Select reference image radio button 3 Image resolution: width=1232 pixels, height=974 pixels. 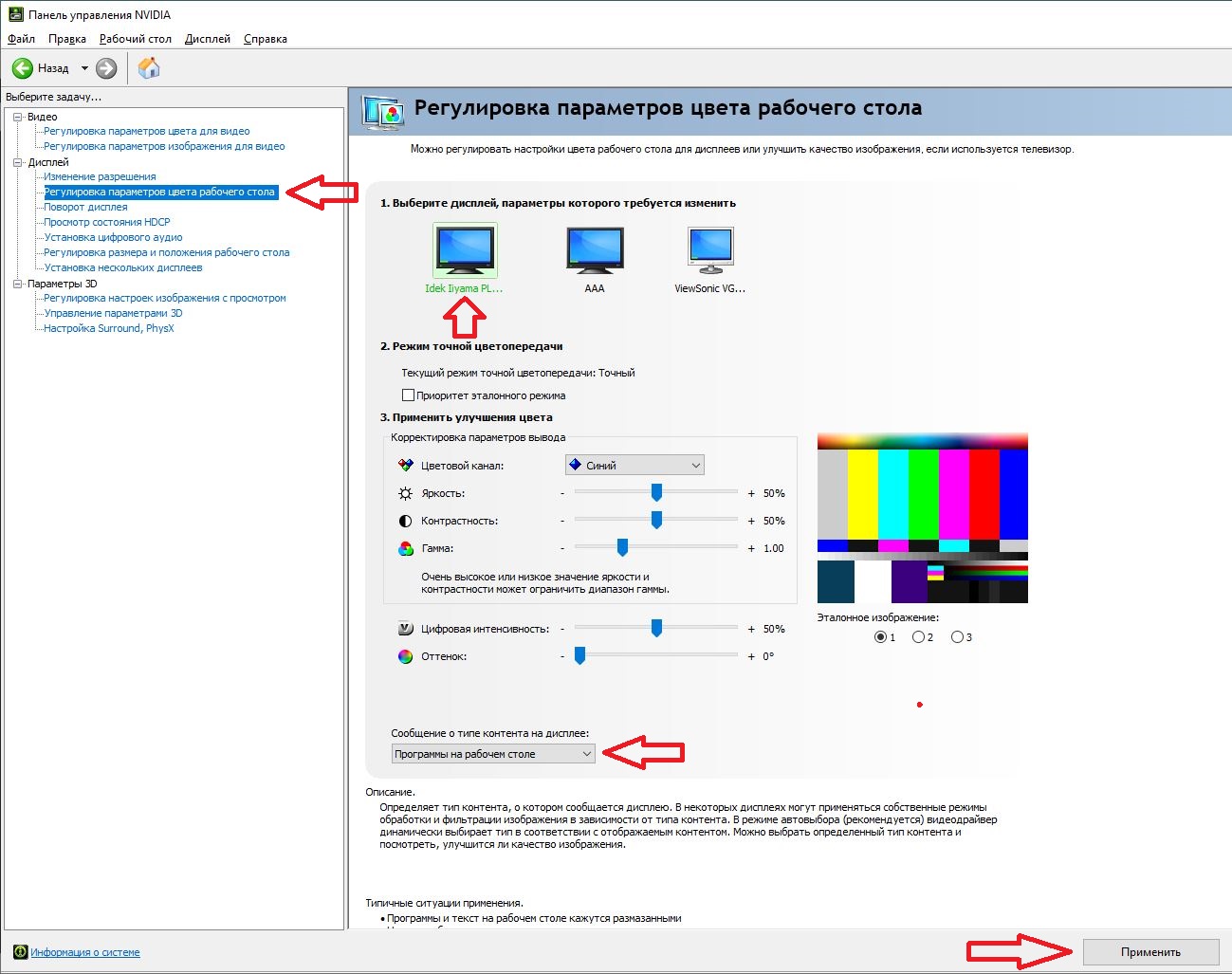click(x=957, y=637)
